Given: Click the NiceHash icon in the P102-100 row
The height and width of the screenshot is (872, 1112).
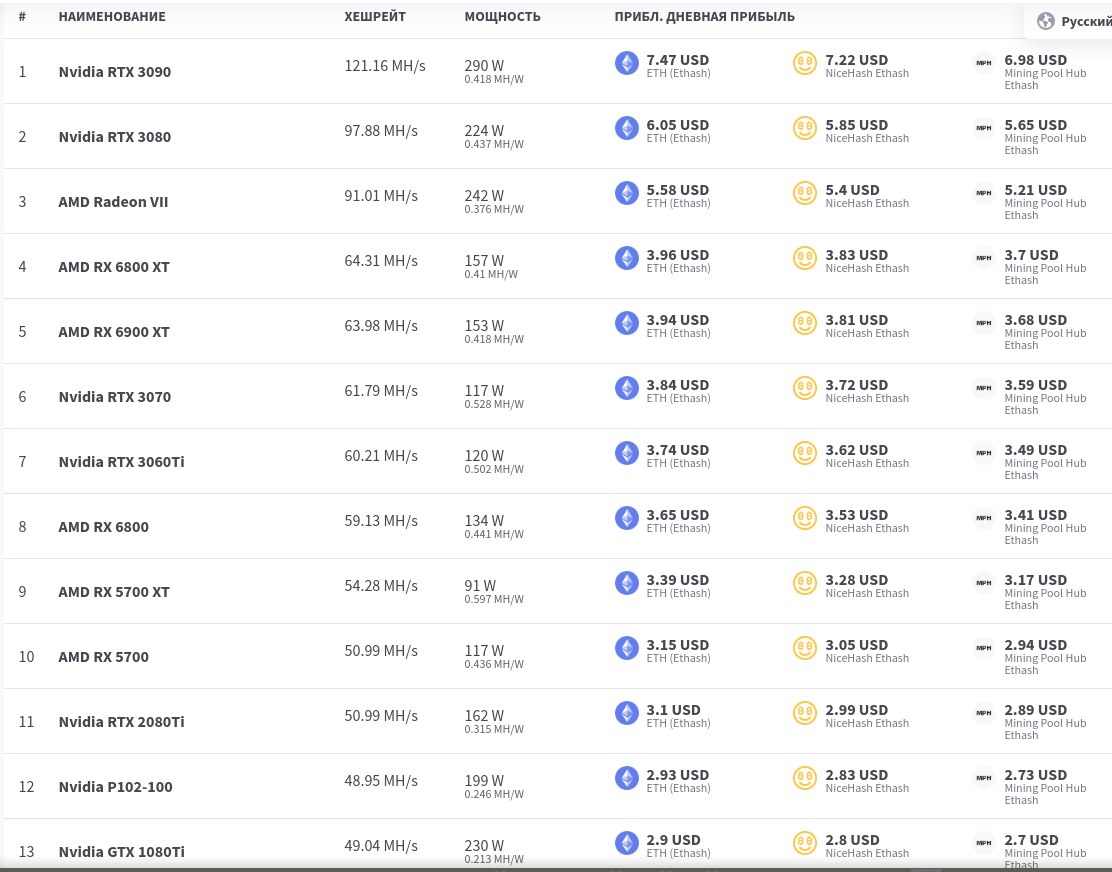Looking at the screenshot, I should point(804,778).
